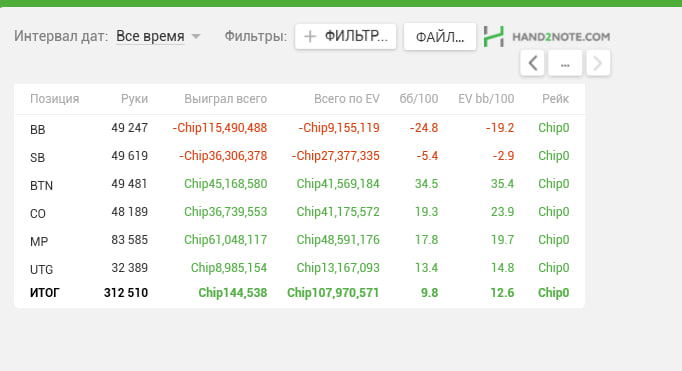The height and width of the screenshot is (371, 682).
Task: Sort by Руки column header
Action: 134,99
